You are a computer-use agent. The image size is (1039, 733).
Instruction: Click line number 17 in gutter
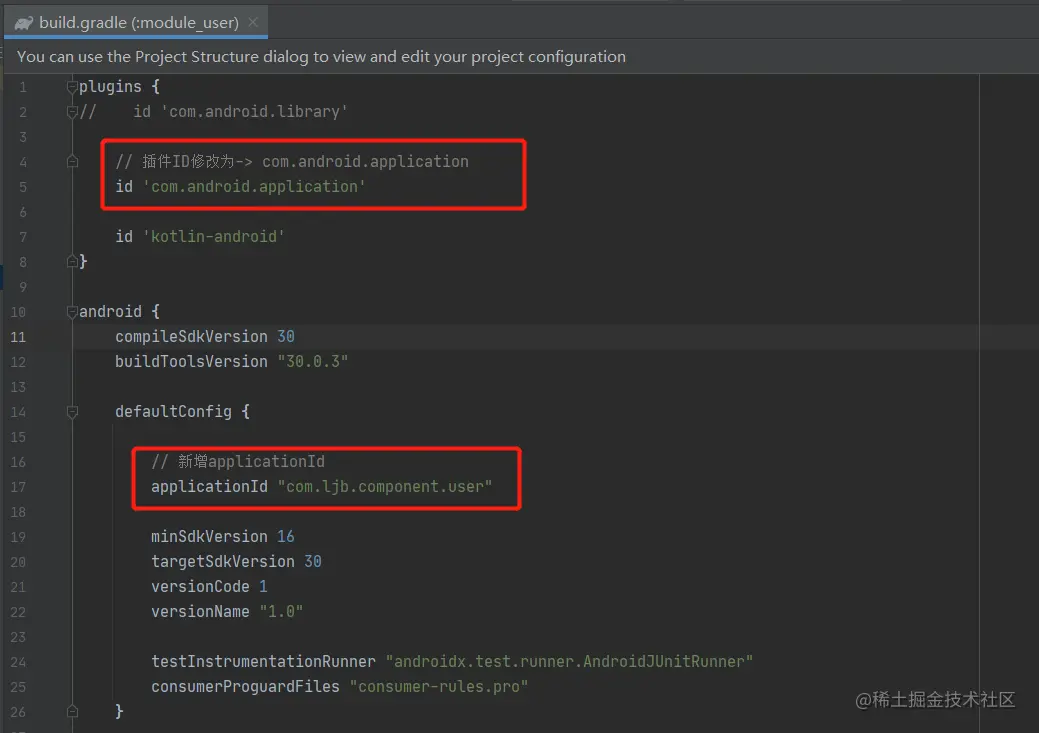(x=18, y=487)
